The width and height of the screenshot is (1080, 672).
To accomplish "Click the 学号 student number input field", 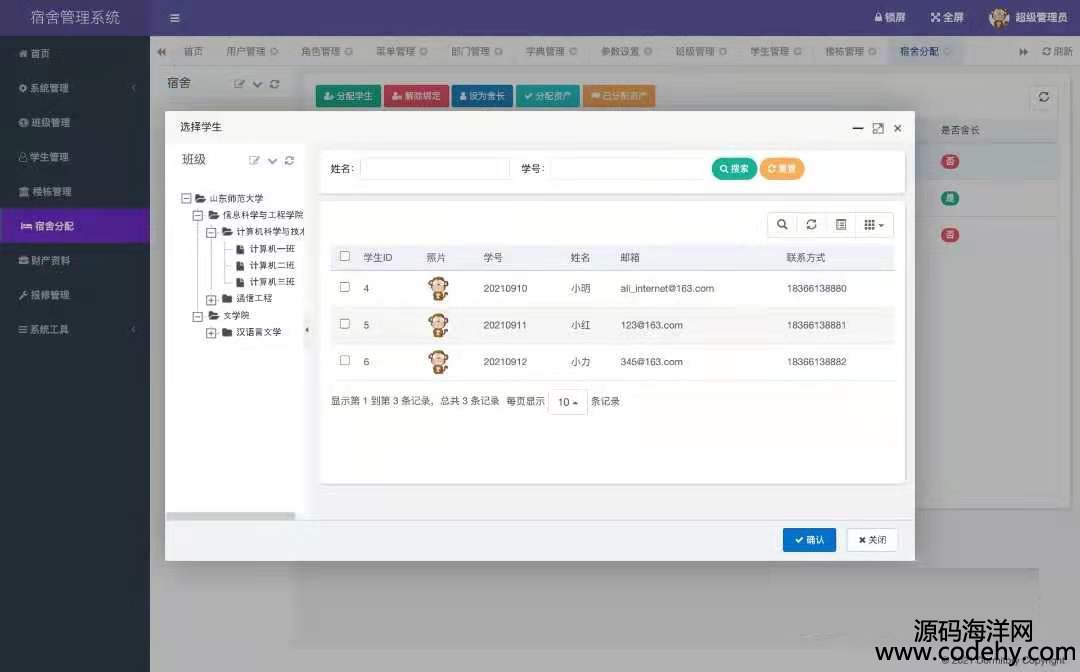I will 628,169.
